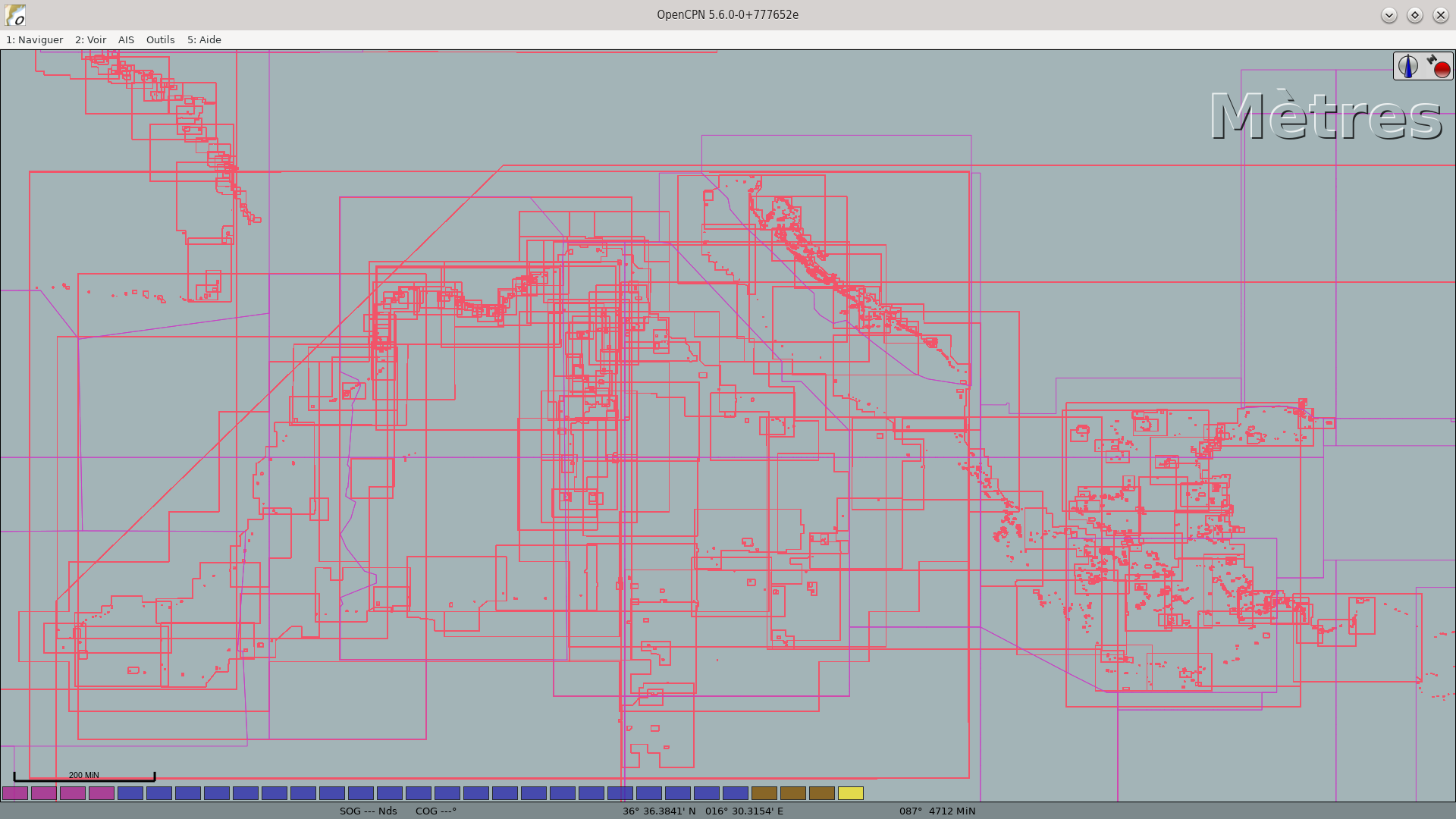Select the yellow chart in the chart bar
Viewport: 1456px width, 819px height.
[x=852, y=793]
